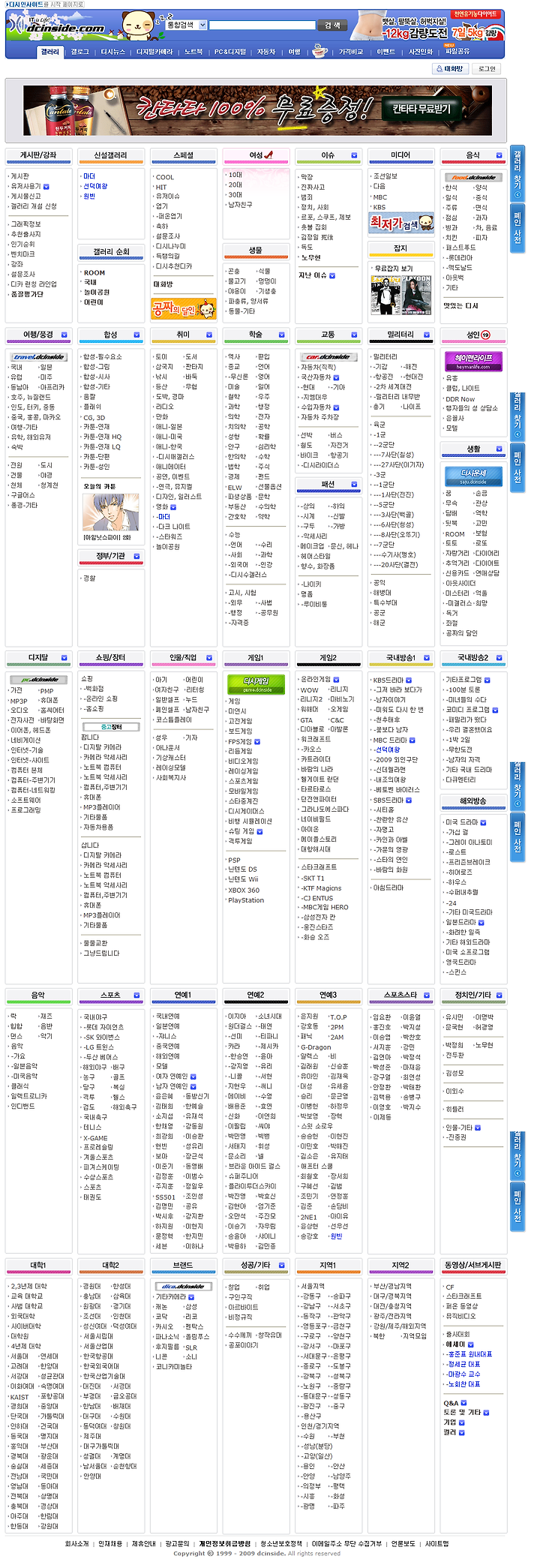Open the pc.dcinside banner logo

[x=38, y=680]
